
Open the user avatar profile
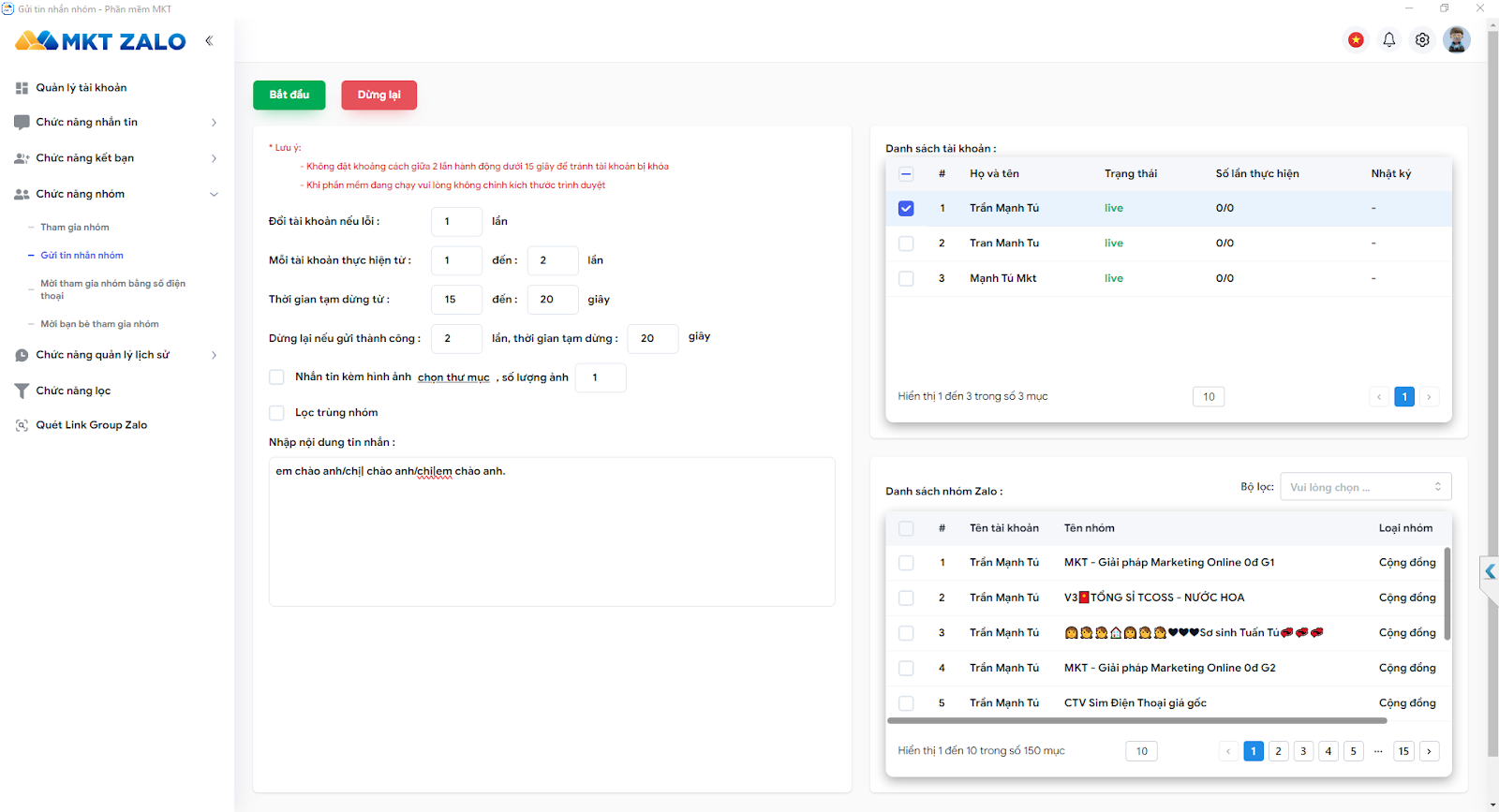click(1456, 39)
